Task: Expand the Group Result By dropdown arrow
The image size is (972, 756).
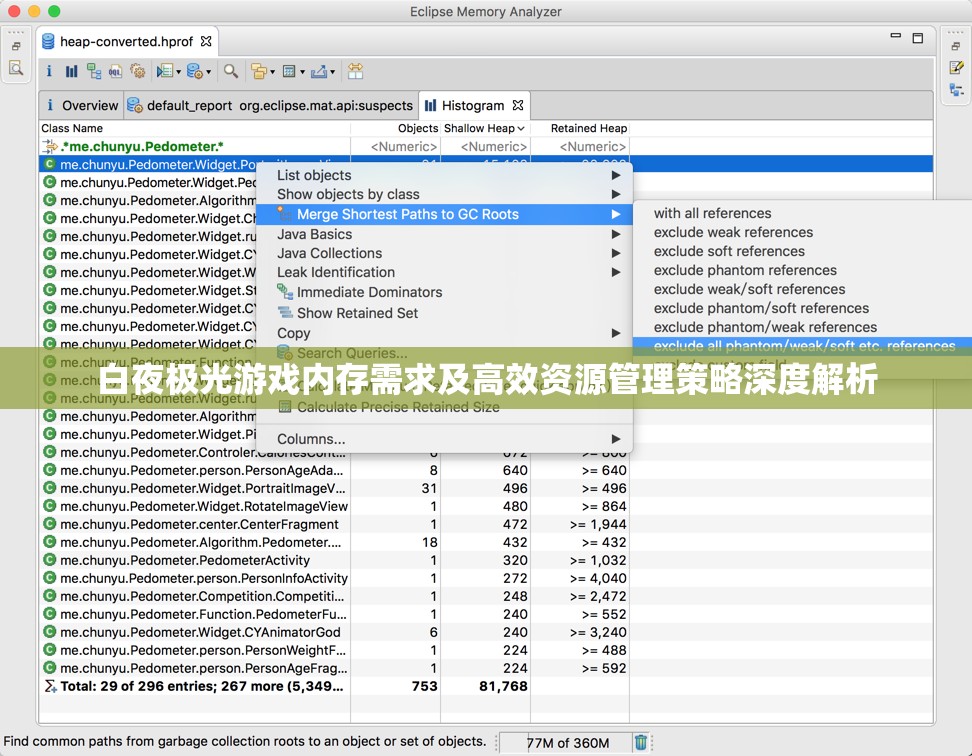Action: click(272, 72)
